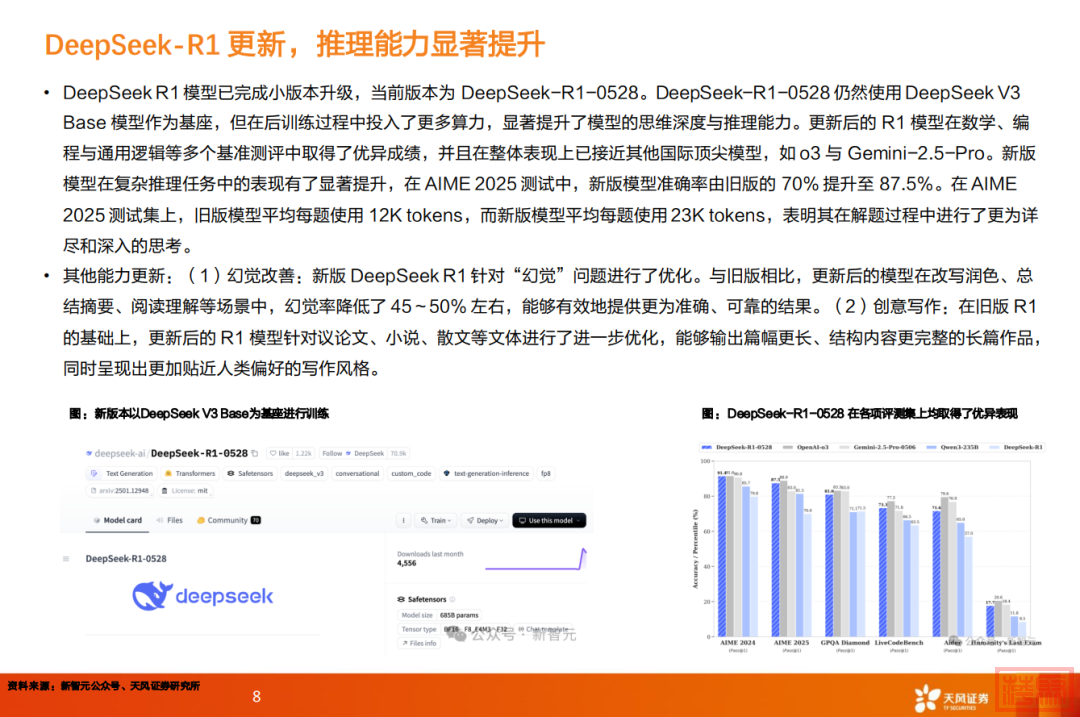Click the Qwen3-235B legend swatch
Viewport: 1080px width, 717px height.
click(x=932, y=447)
